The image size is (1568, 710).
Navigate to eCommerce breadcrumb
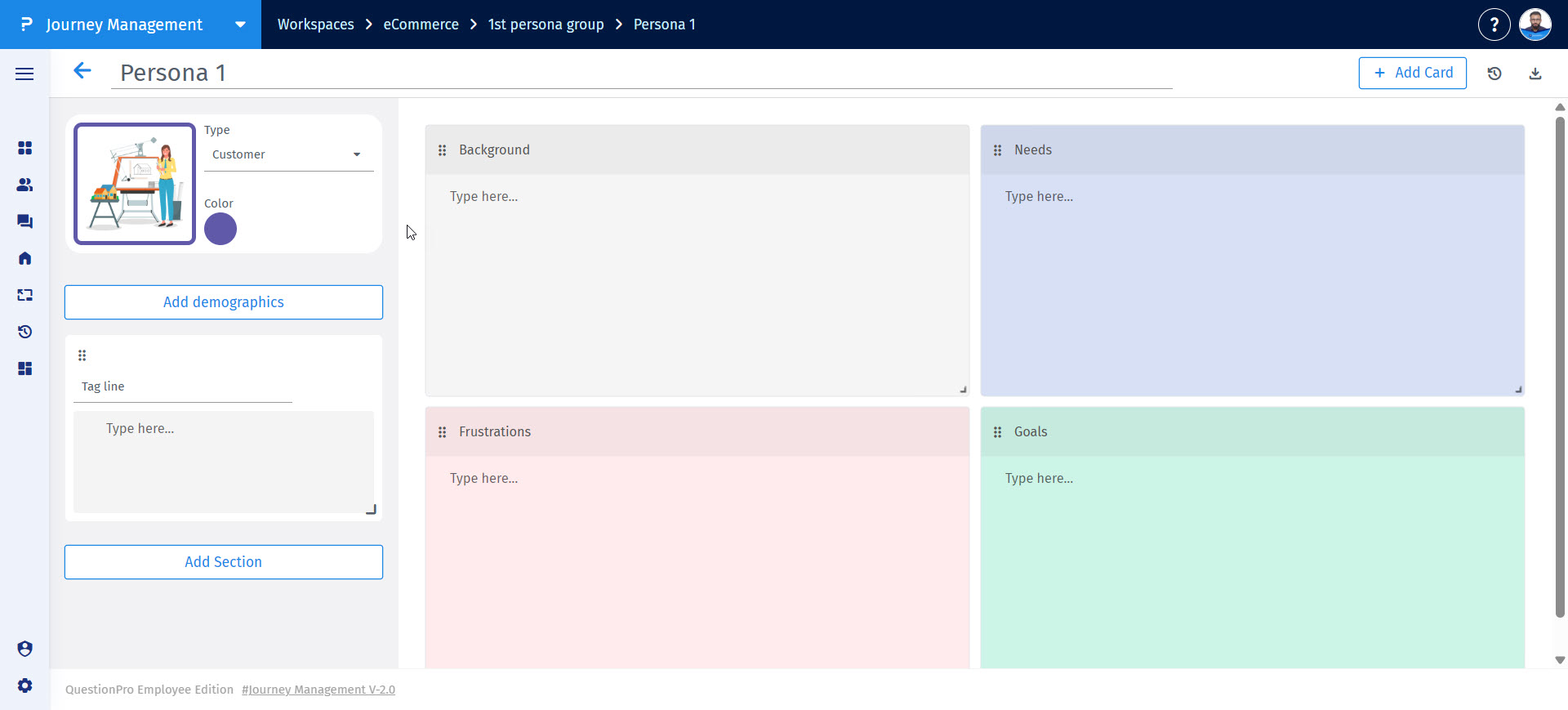[421, 25]
